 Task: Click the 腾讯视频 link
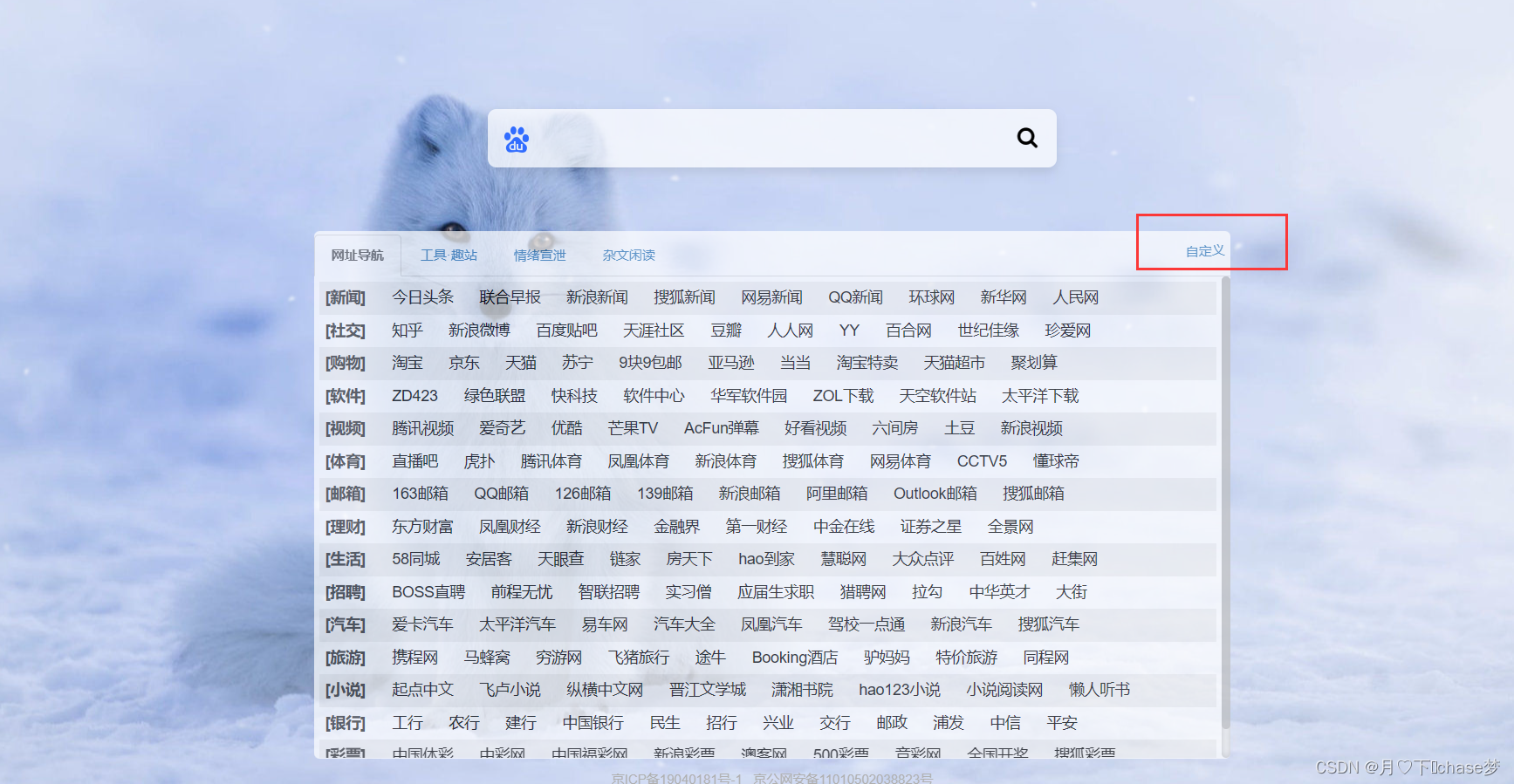(x=422, y=428)
